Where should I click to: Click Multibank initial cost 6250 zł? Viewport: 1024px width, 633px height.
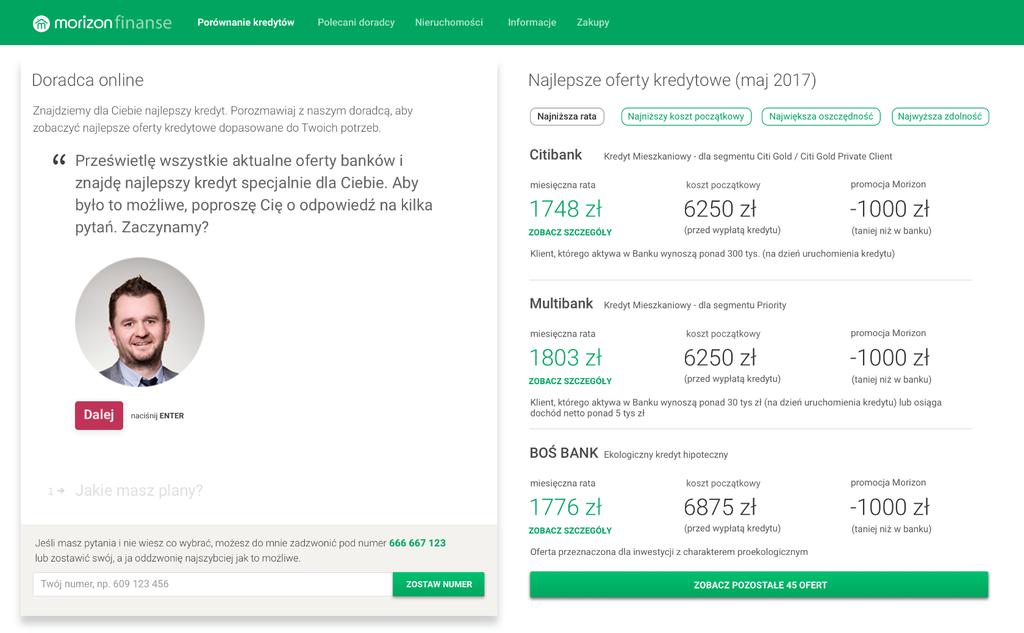point(720,358)
